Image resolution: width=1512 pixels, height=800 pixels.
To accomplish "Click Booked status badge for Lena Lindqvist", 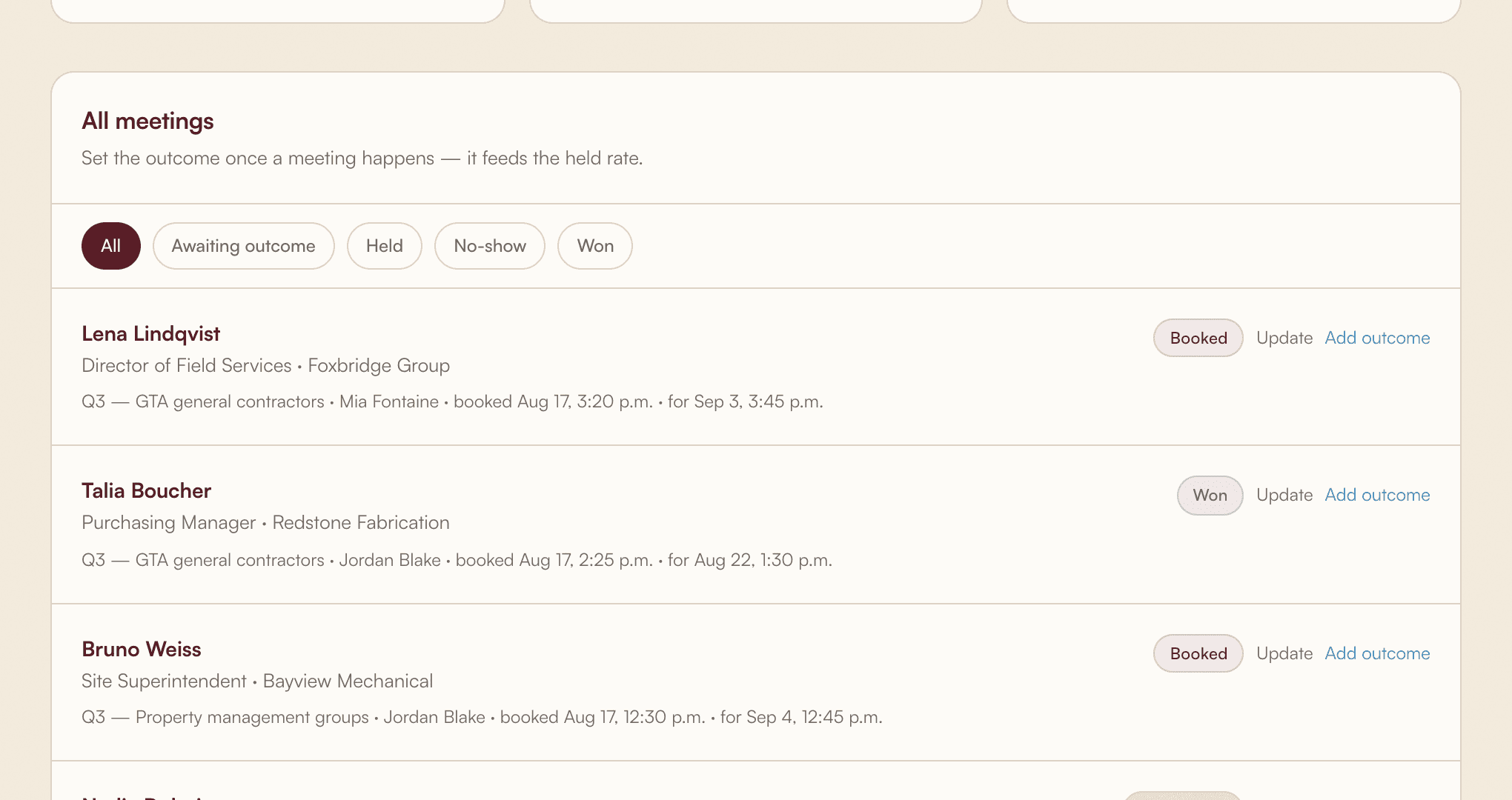I will [x=1198, y=338].
